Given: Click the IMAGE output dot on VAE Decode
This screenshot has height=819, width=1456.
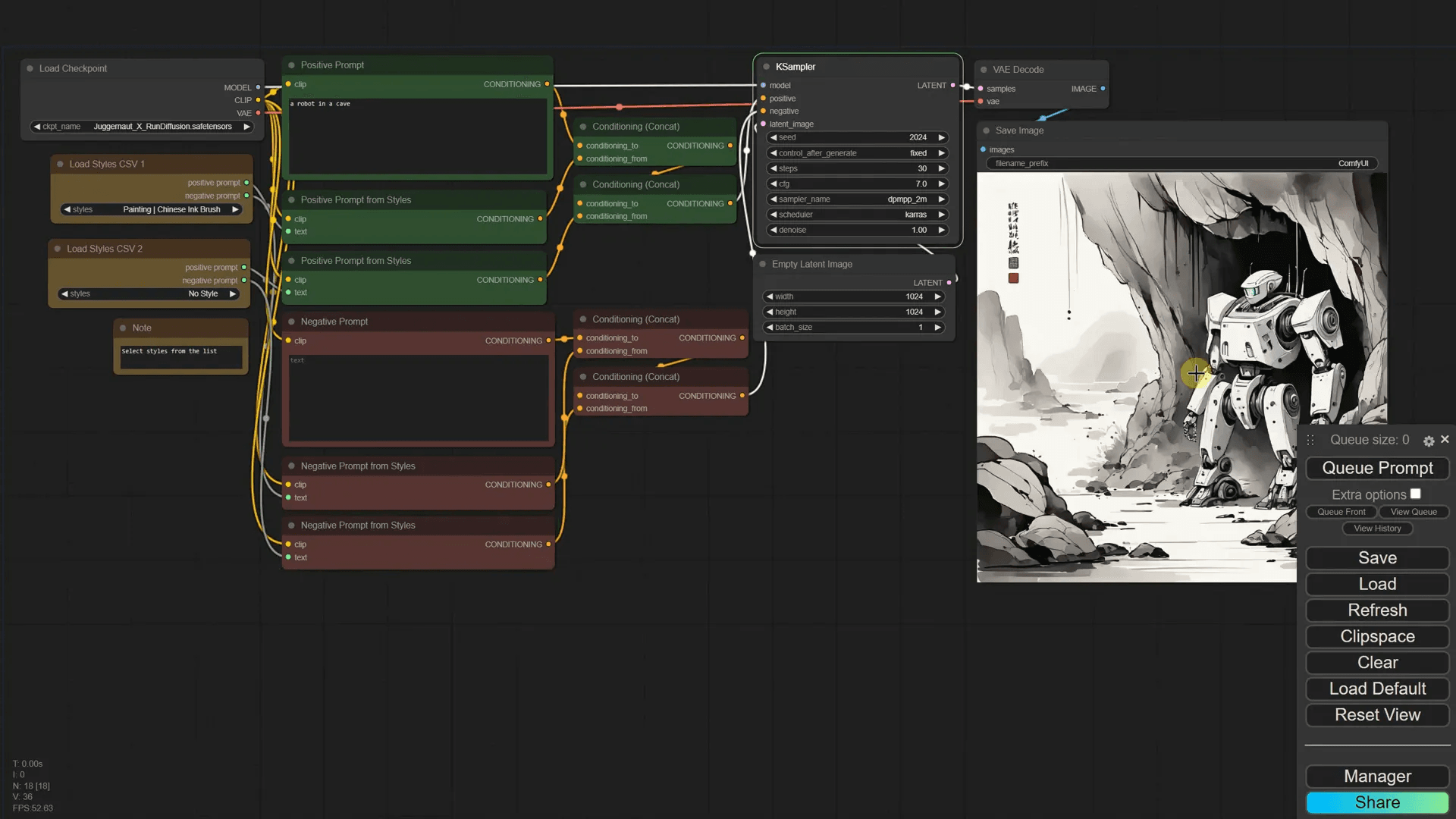Looking at the screenshot, I should coord(1103,89).
